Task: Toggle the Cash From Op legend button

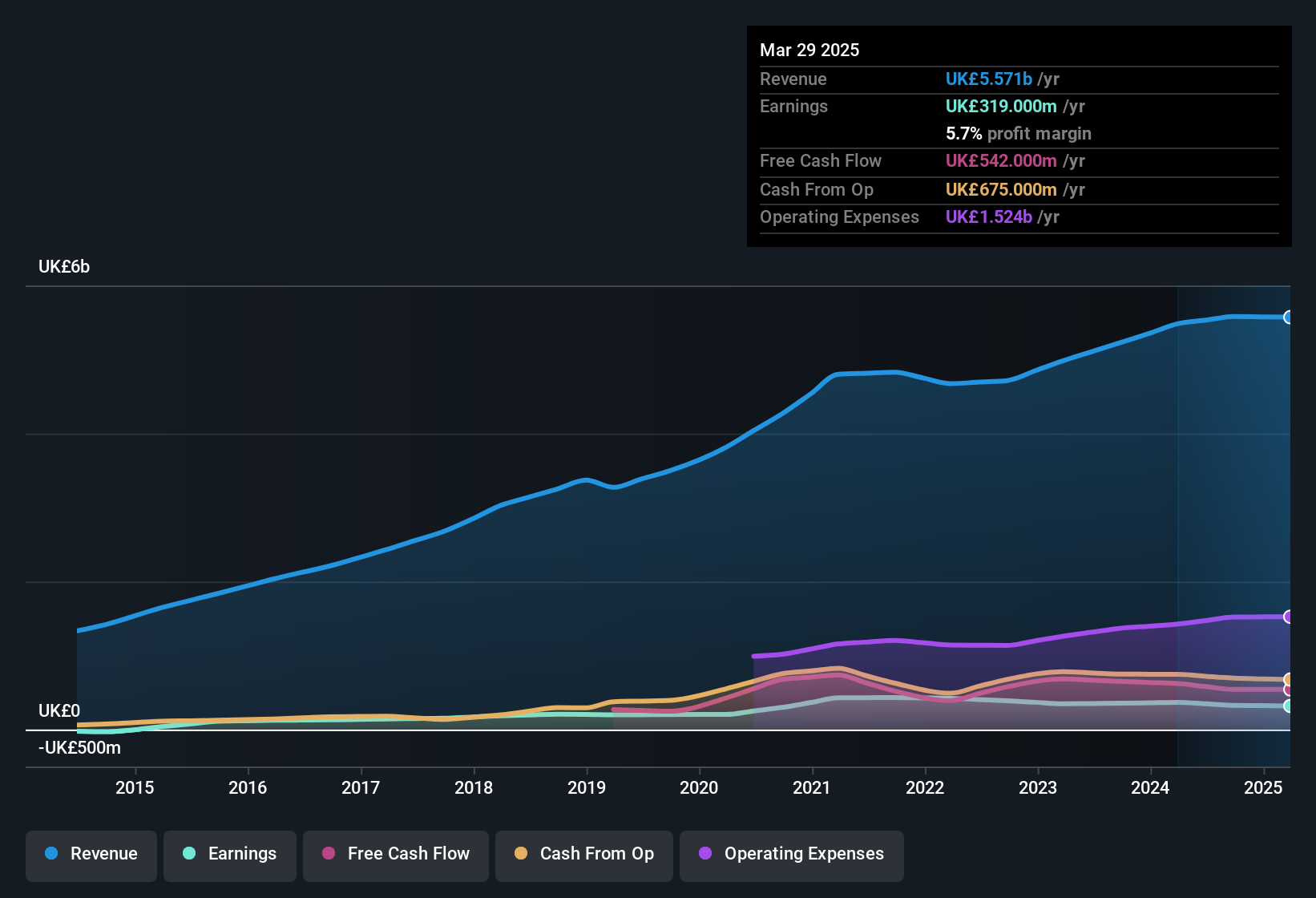Action: (x=584, y=854)
